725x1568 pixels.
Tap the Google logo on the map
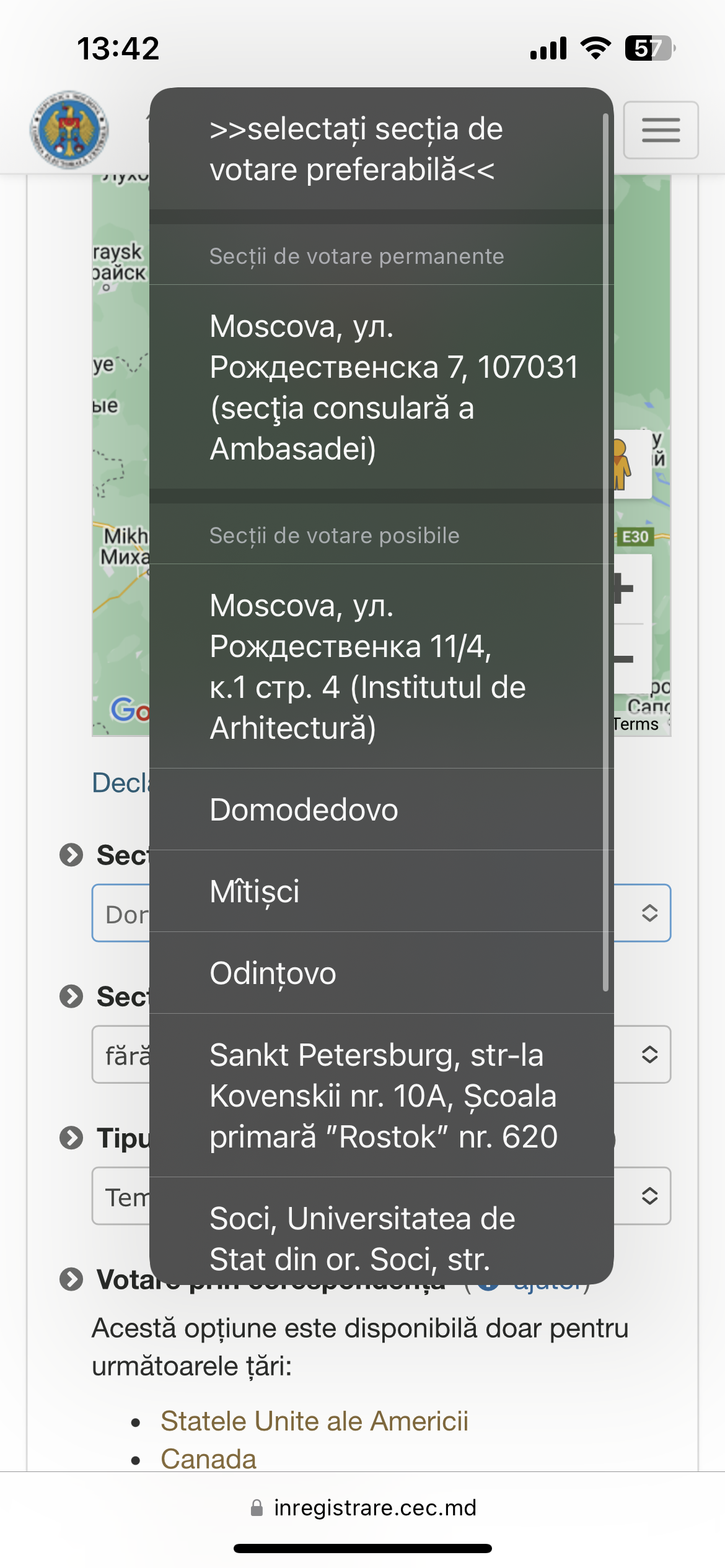pos(130,710)
